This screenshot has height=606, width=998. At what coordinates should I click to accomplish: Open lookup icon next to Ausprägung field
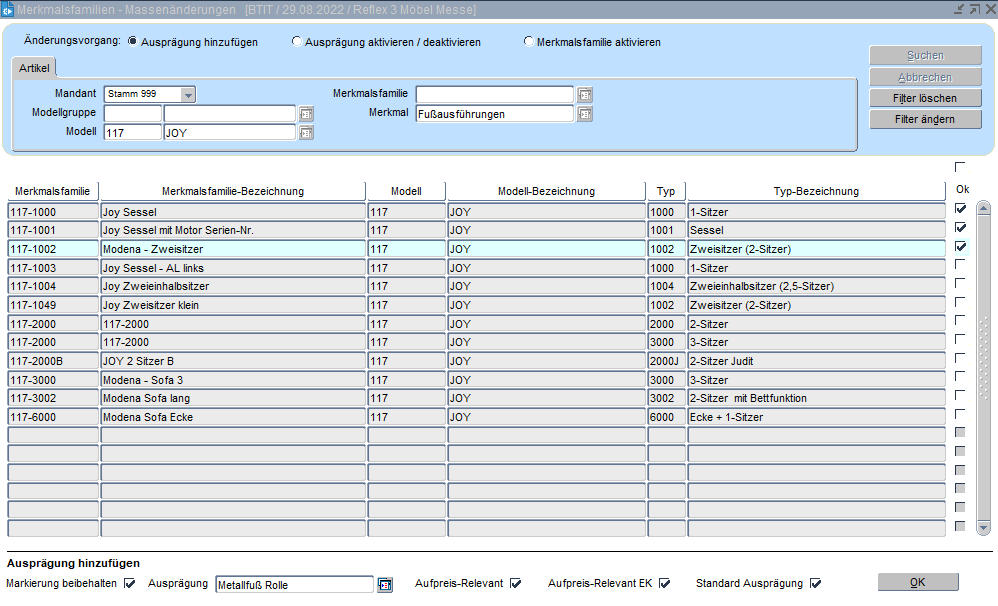click(385, 585)
